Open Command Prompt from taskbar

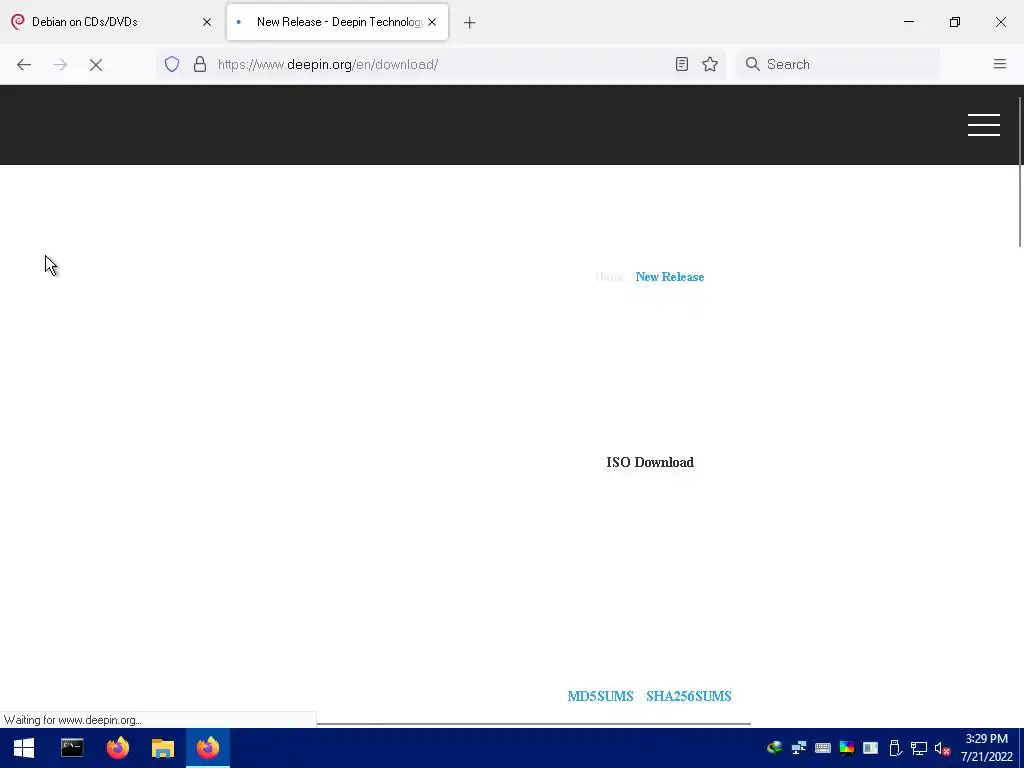click(72, 748)
